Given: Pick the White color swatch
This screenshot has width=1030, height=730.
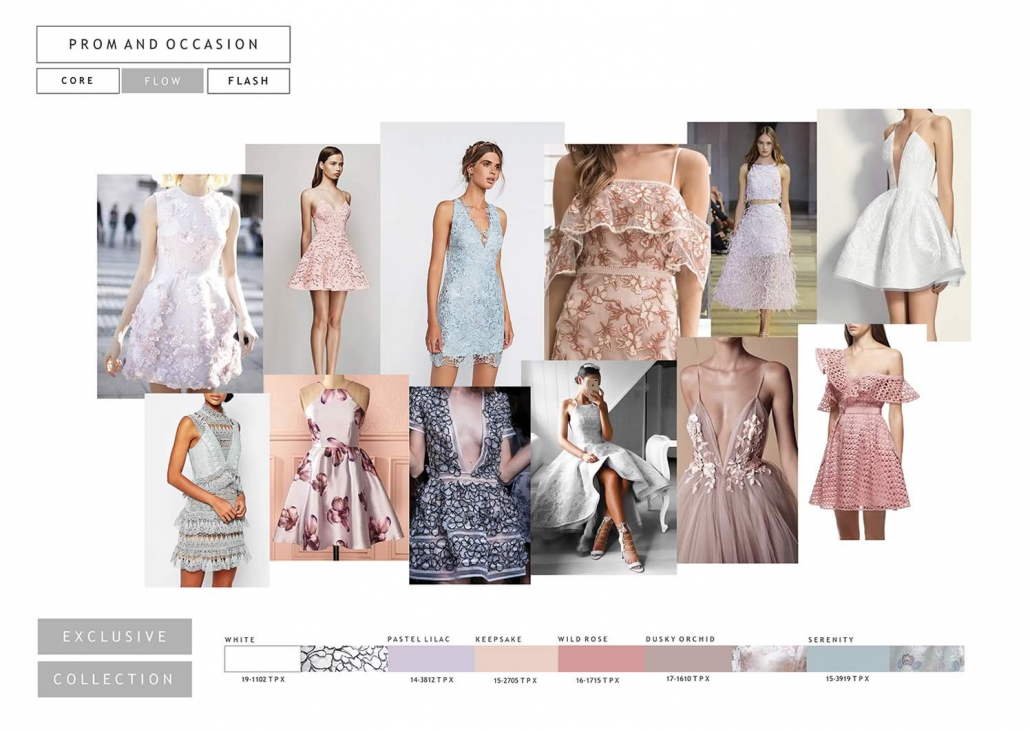Looking at the screenshot, I should pyautogui.click(x=262, y=658).
